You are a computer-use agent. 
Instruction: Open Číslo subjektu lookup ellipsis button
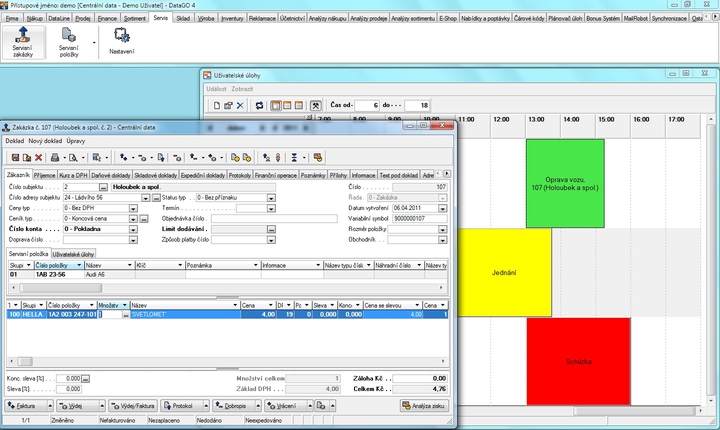(103, 187)
